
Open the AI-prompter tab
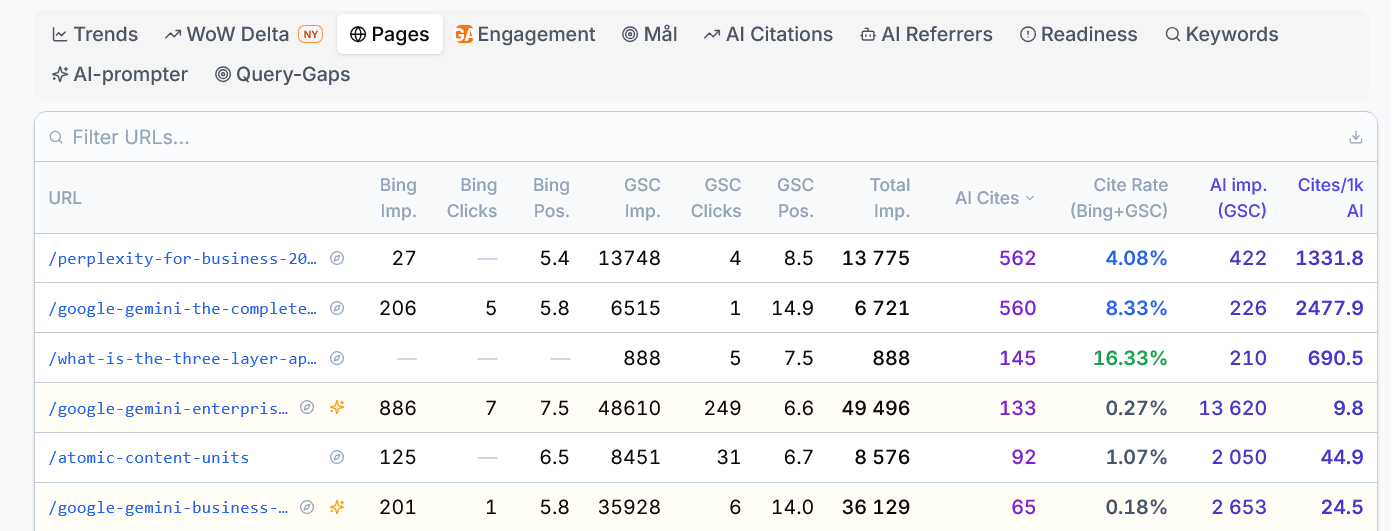tap(120, 74)
